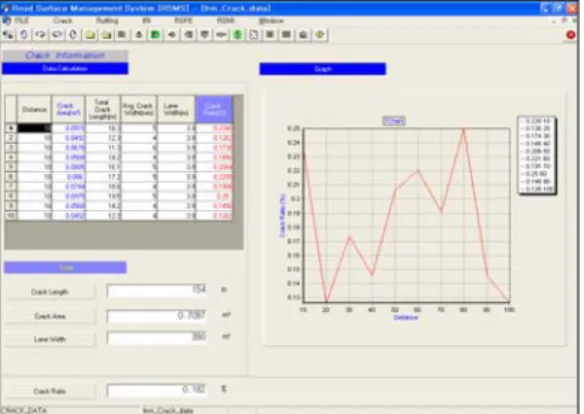
Task: Click the dark green square toolbar icon
Action: (x=155, y=35)
